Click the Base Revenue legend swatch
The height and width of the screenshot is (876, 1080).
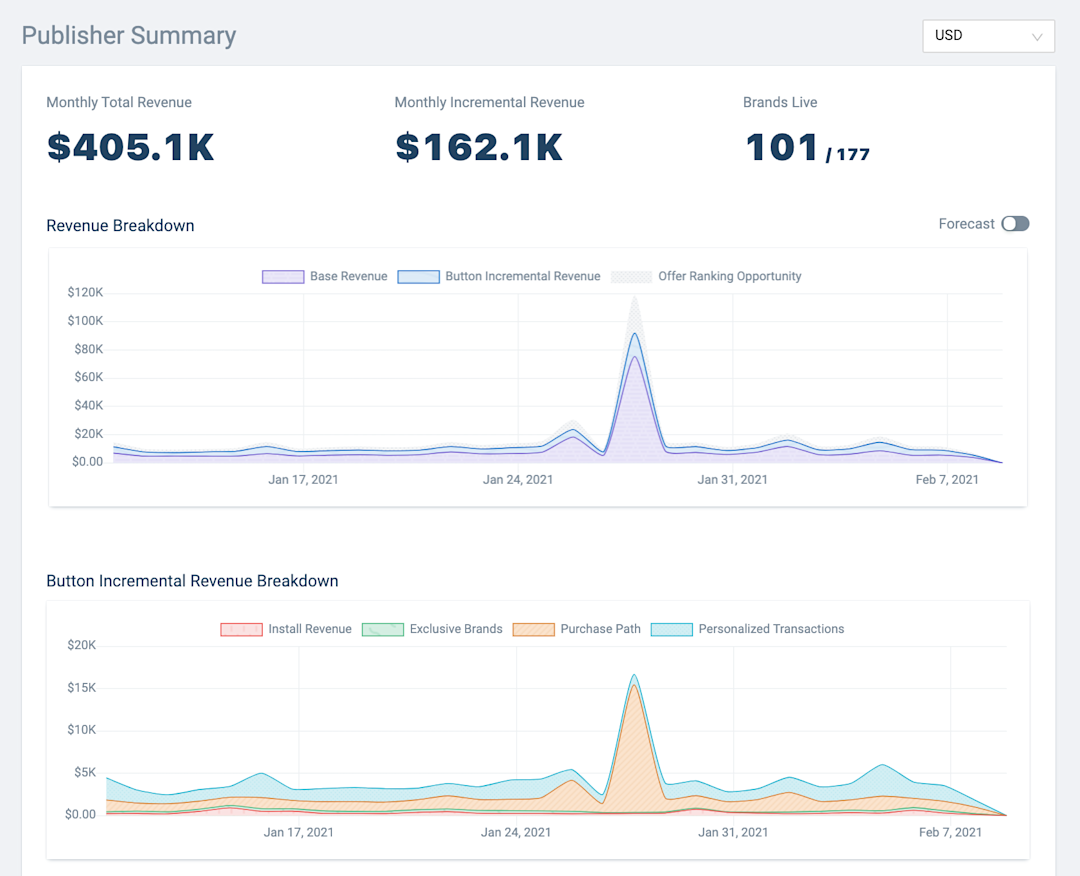tap(283, 277)
